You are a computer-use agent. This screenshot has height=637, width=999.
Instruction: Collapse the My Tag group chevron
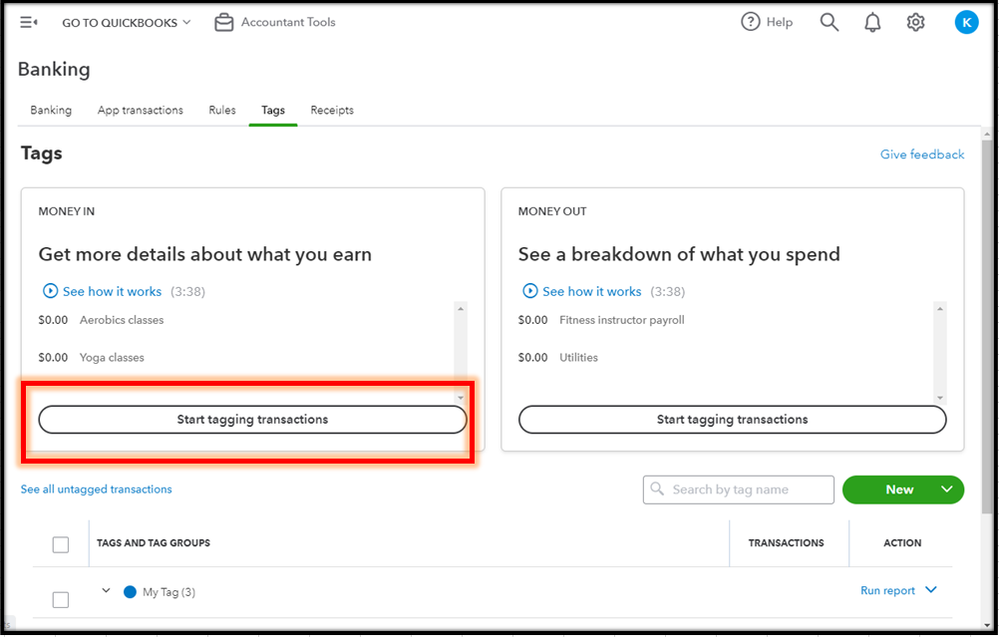106,591
